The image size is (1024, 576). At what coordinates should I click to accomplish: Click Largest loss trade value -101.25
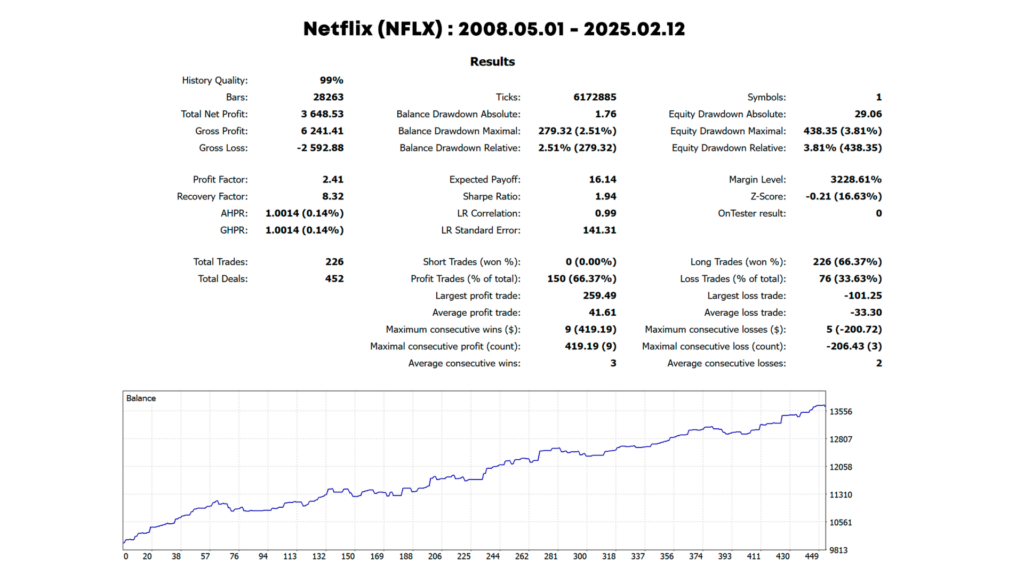(863, 296)
